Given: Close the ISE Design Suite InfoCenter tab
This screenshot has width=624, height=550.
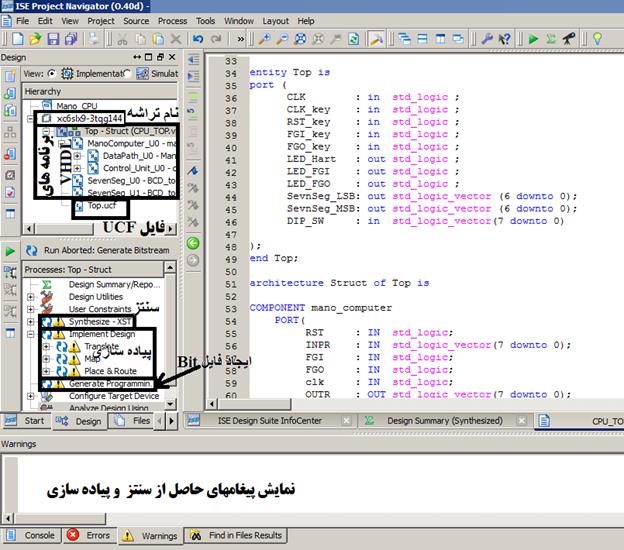Looking at the screenshot, I should pos(347,421).
